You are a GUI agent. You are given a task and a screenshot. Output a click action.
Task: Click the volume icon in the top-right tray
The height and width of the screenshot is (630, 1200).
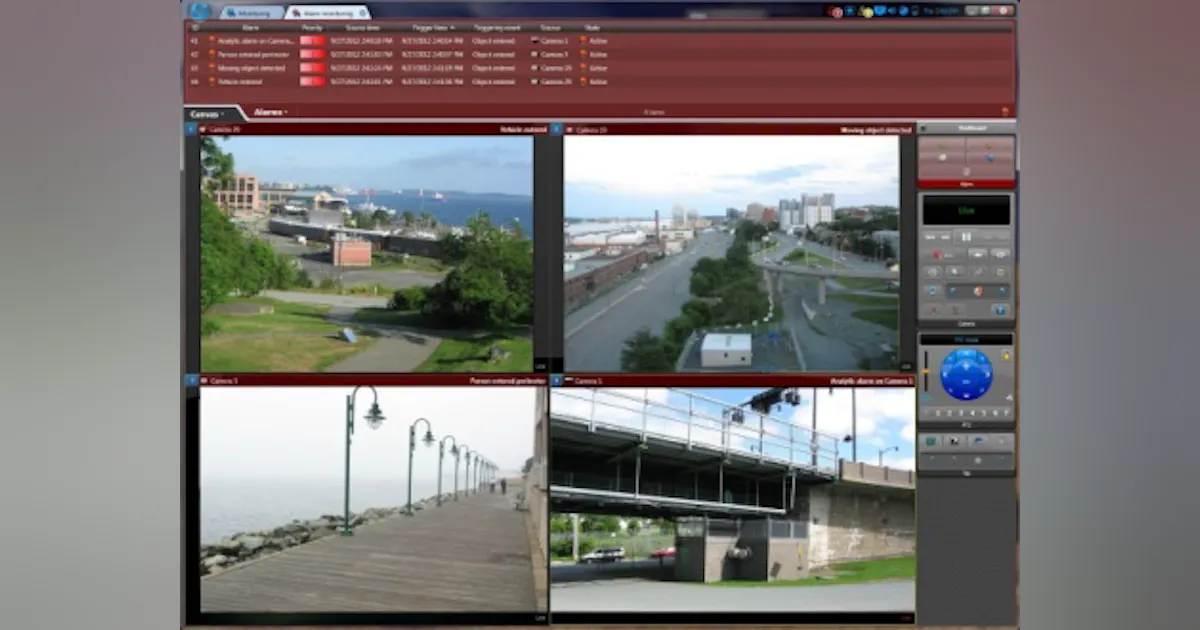coord(891,10)
